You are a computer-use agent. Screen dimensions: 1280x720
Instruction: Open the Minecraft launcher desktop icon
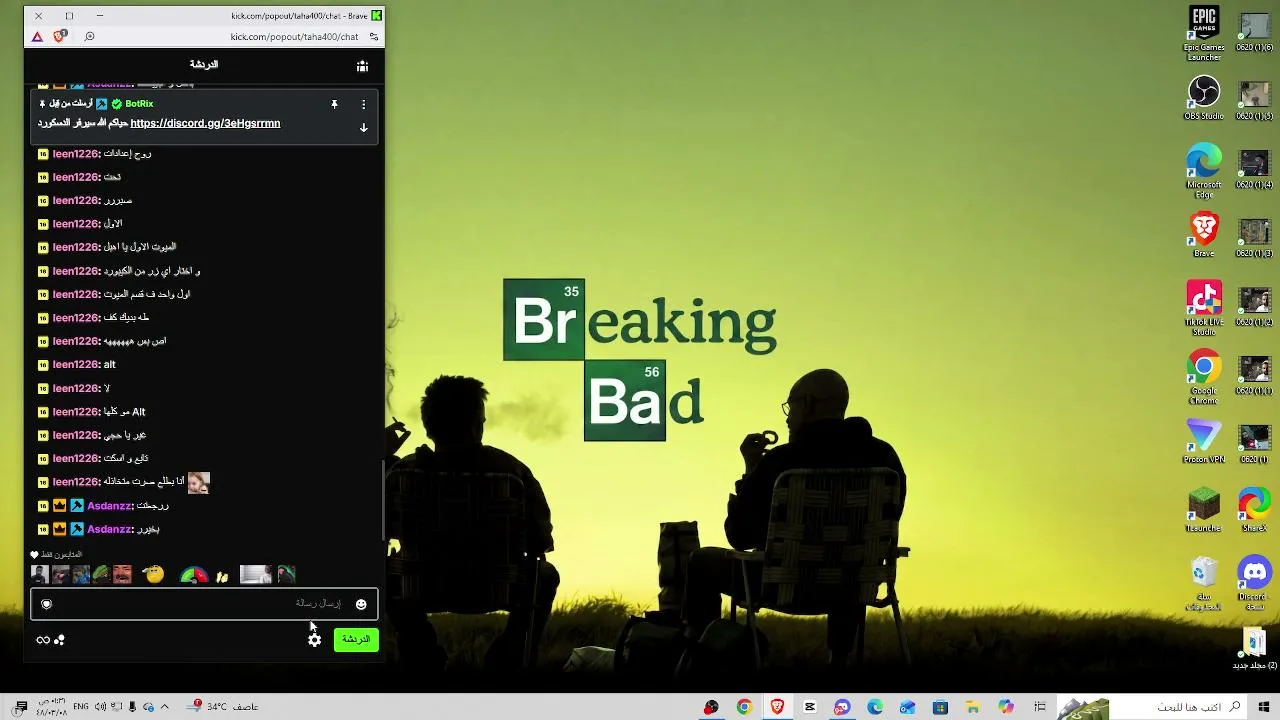pyautogui.click(x=1204, y=510)
